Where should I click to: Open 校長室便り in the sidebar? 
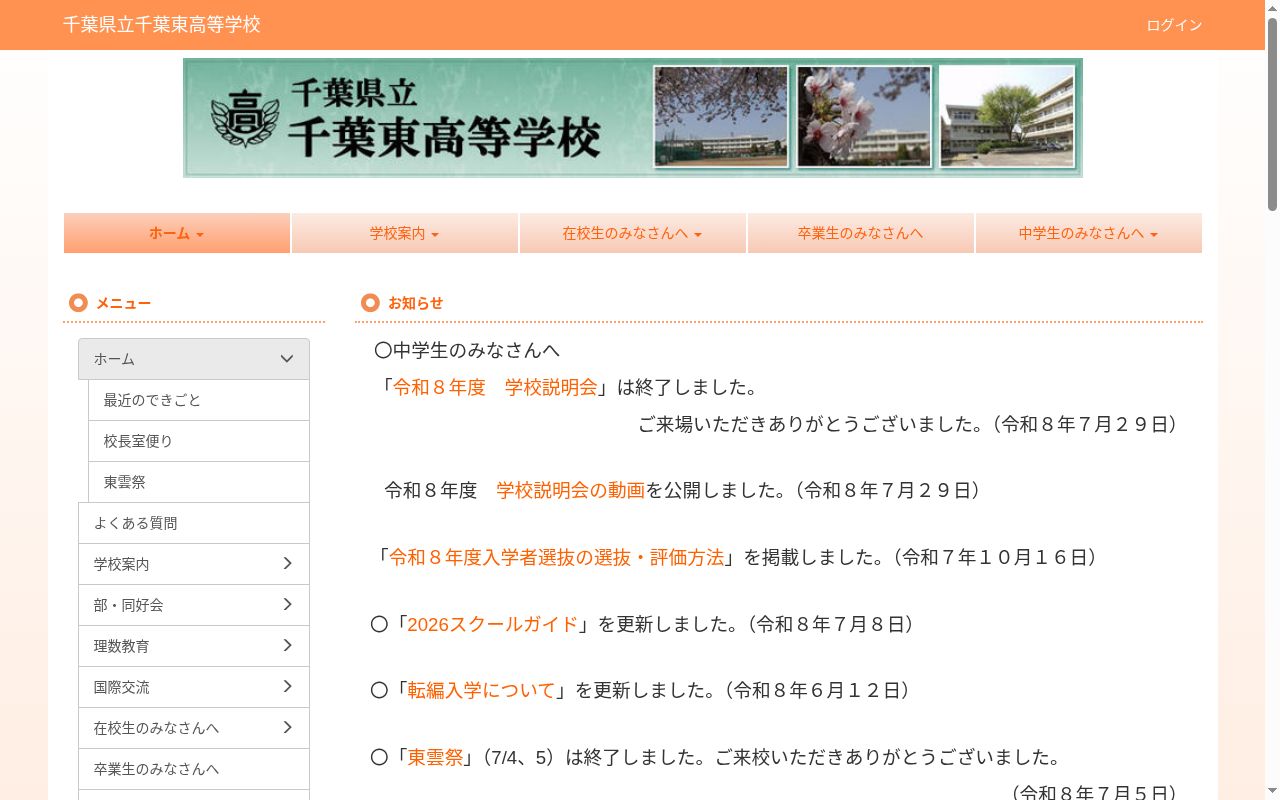[199, 441]
